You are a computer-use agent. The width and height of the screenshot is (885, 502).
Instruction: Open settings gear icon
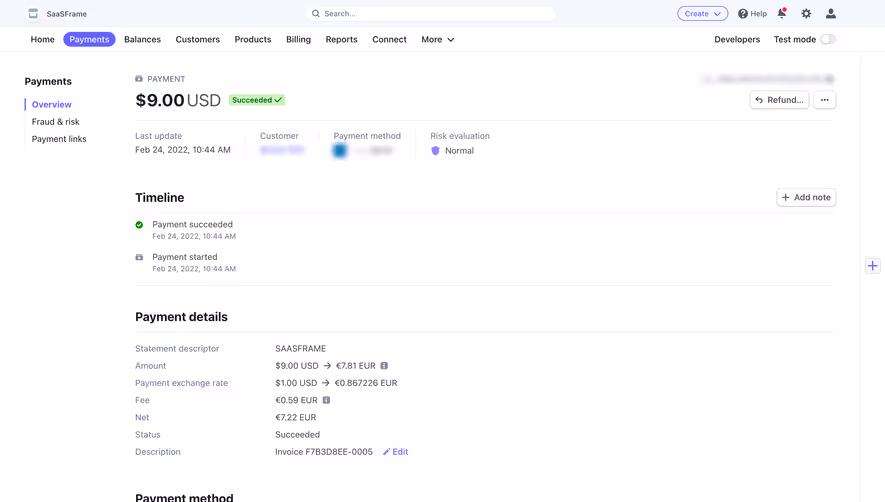pos(806,14)
